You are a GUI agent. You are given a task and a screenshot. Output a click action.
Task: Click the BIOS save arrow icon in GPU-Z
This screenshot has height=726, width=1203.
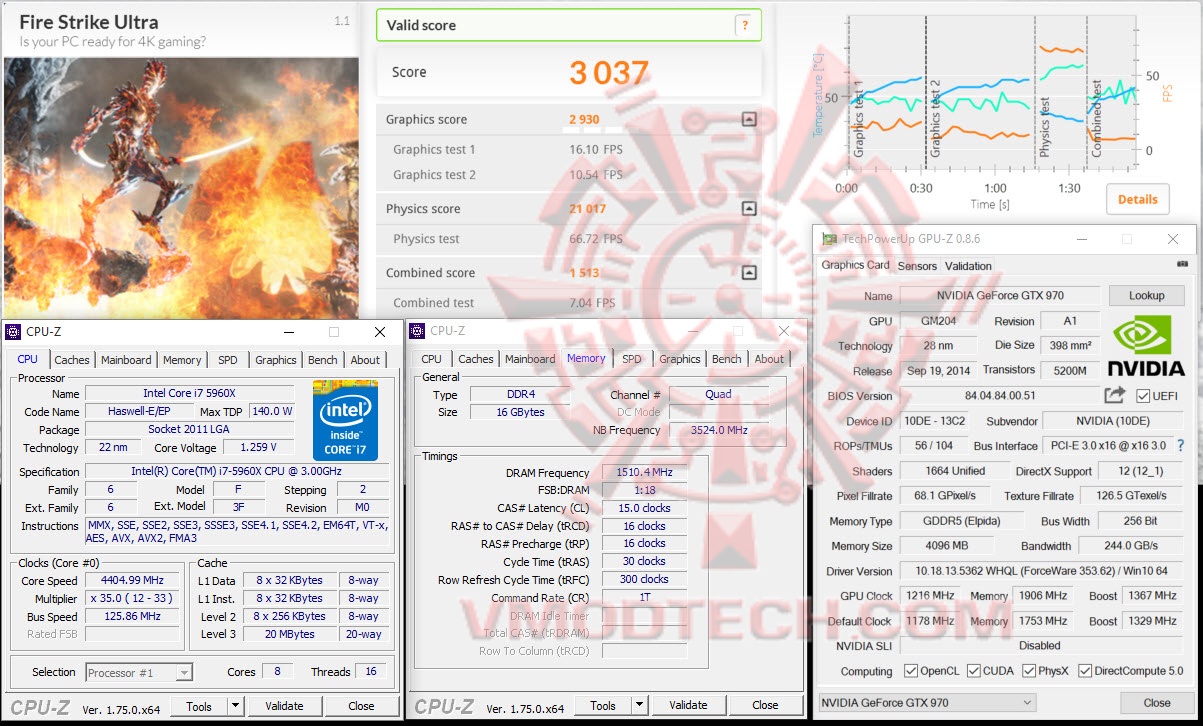point(1115,395)
